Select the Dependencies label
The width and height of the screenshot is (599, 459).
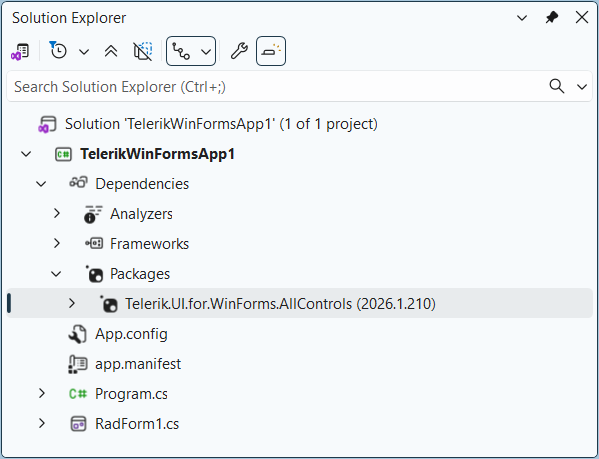[142, 184]
